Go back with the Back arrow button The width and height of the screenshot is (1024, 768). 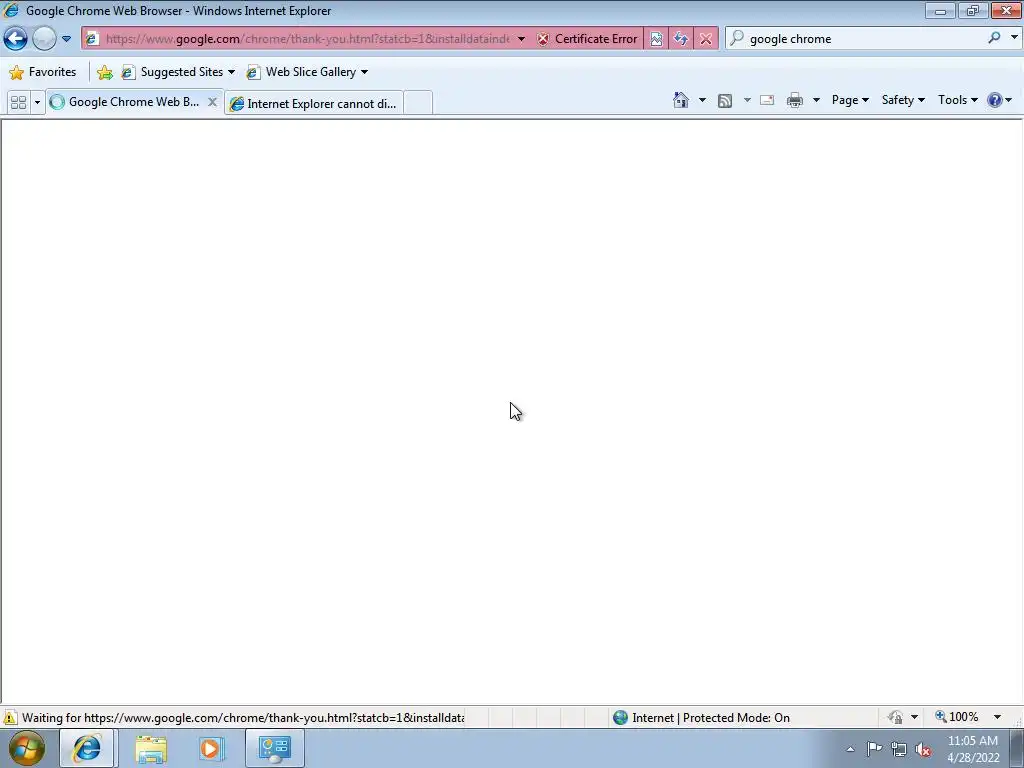tap(16, 39)
